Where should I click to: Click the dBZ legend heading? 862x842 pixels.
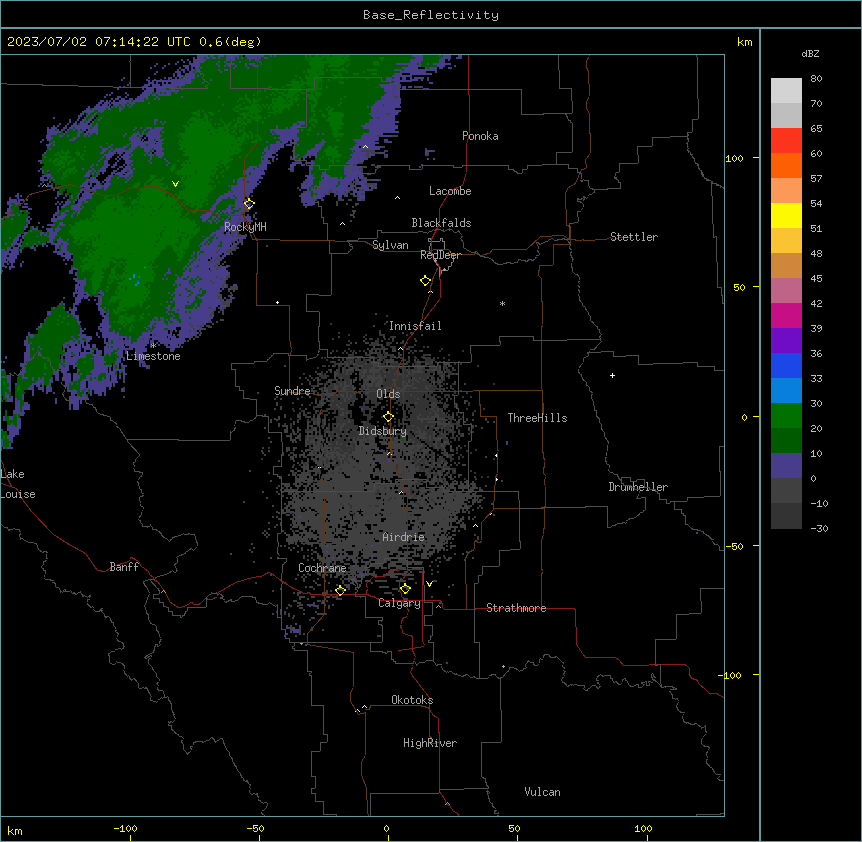tap(810, 54)
